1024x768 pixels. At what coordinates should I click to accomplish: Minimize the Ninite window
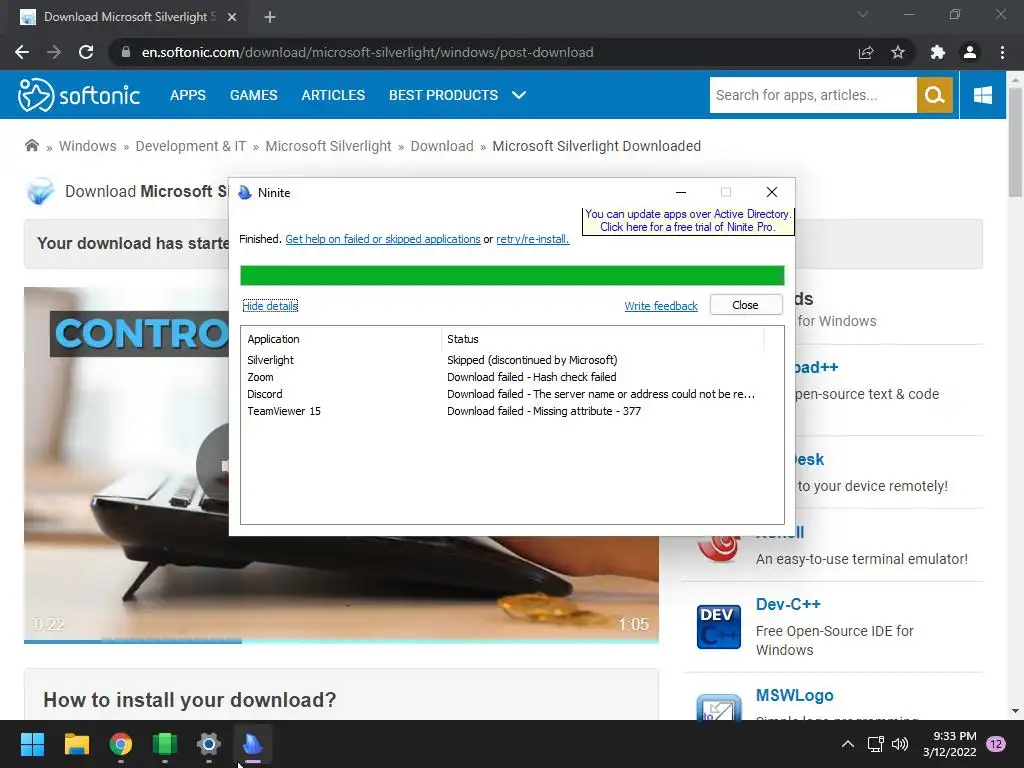coord(680,192)
